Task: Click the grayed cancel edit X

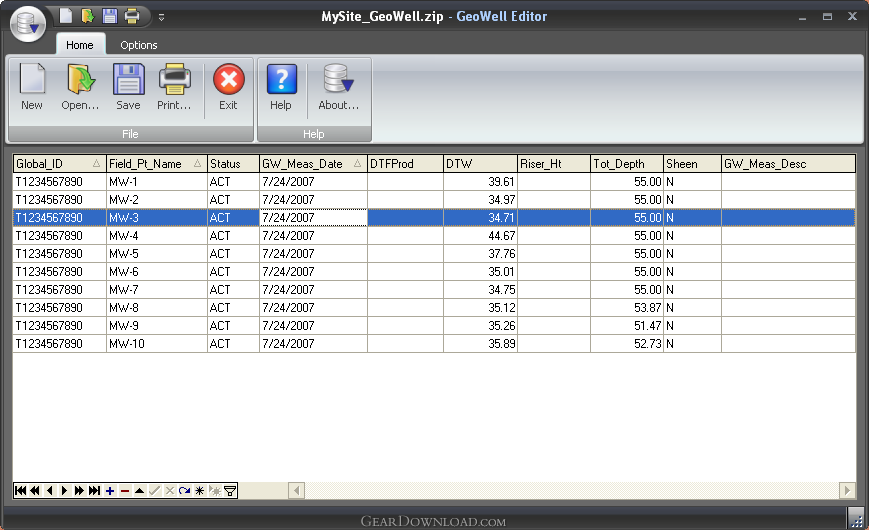Action: click(x=170, y=491)
